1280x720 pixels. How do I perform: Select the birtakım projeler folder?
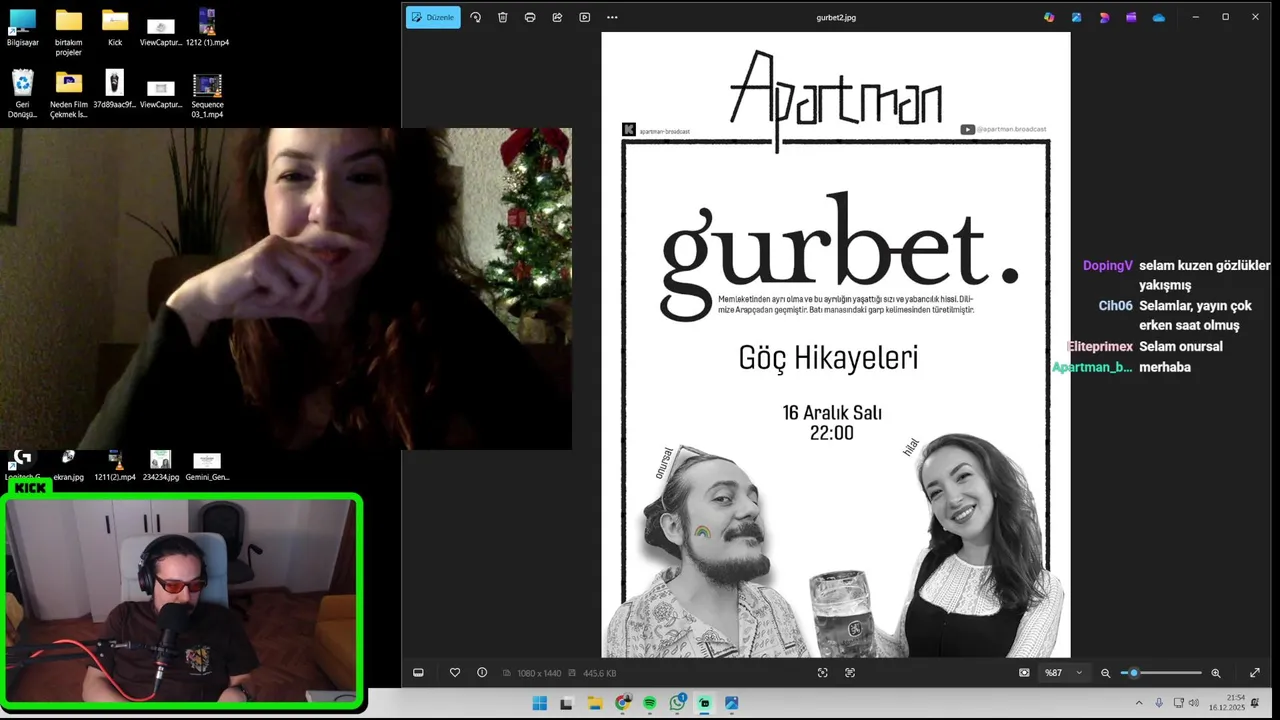pyautogui.click(x=68, y=33)
